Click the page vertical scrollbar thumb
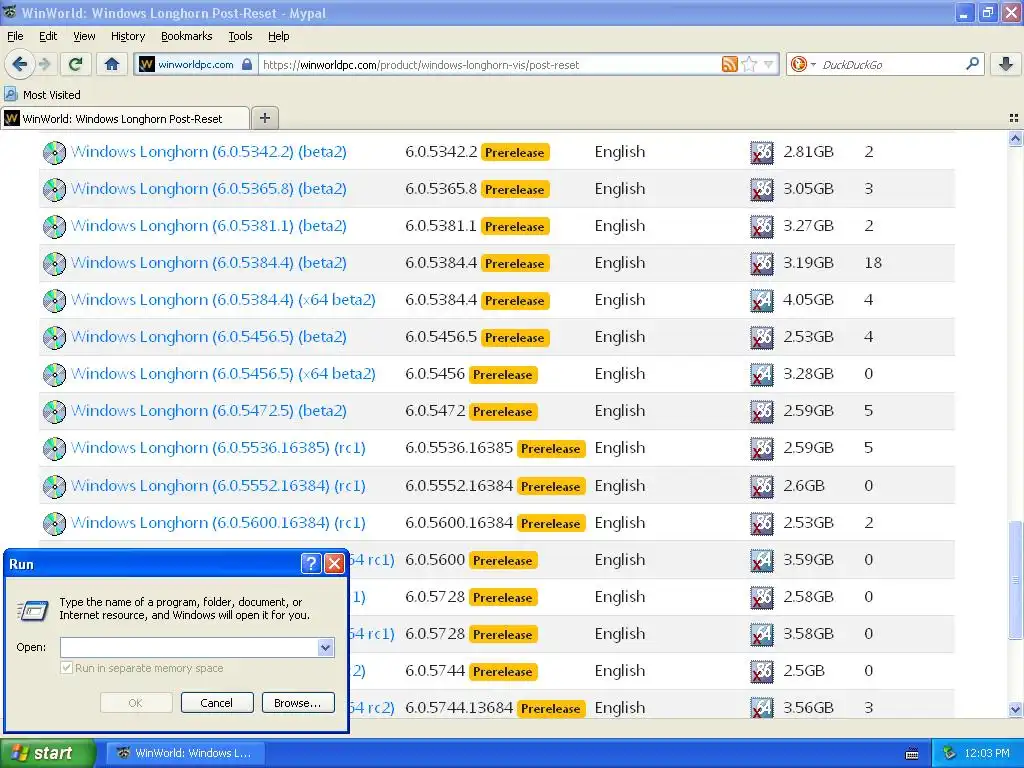 coord(1015,580)
